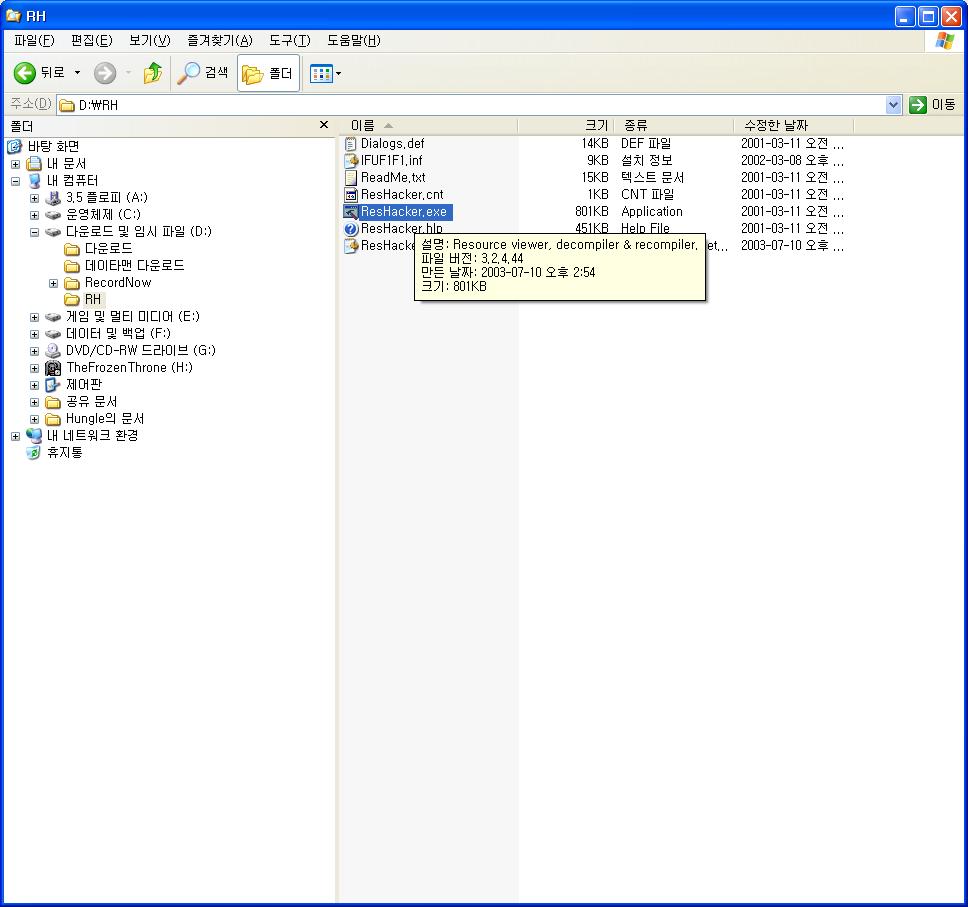Open the 도구(T) menu
Viewport: 968px width, 907px height.
pyautogui.click(x=289, y=40)
